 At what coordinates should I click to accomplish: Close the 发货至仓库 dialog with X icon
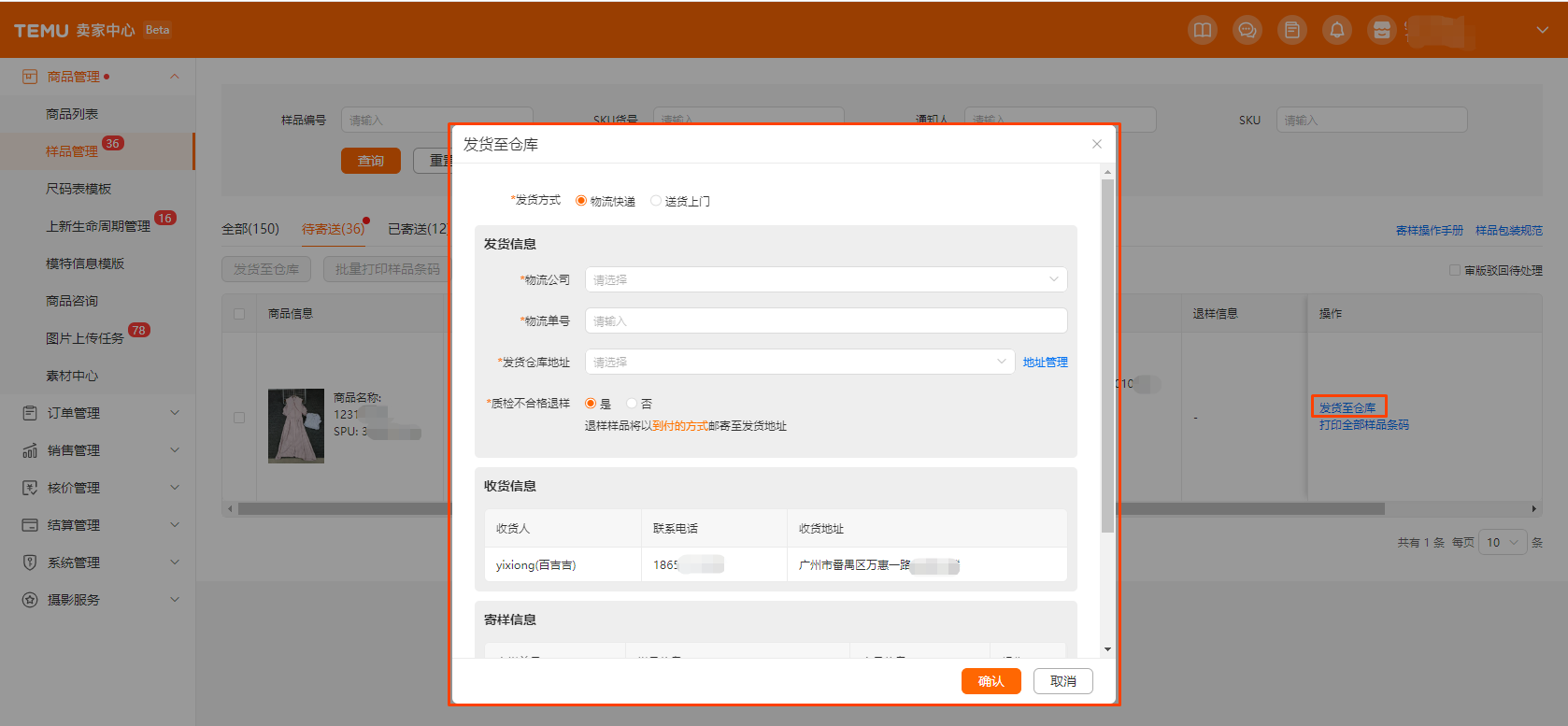(1097, 144)
